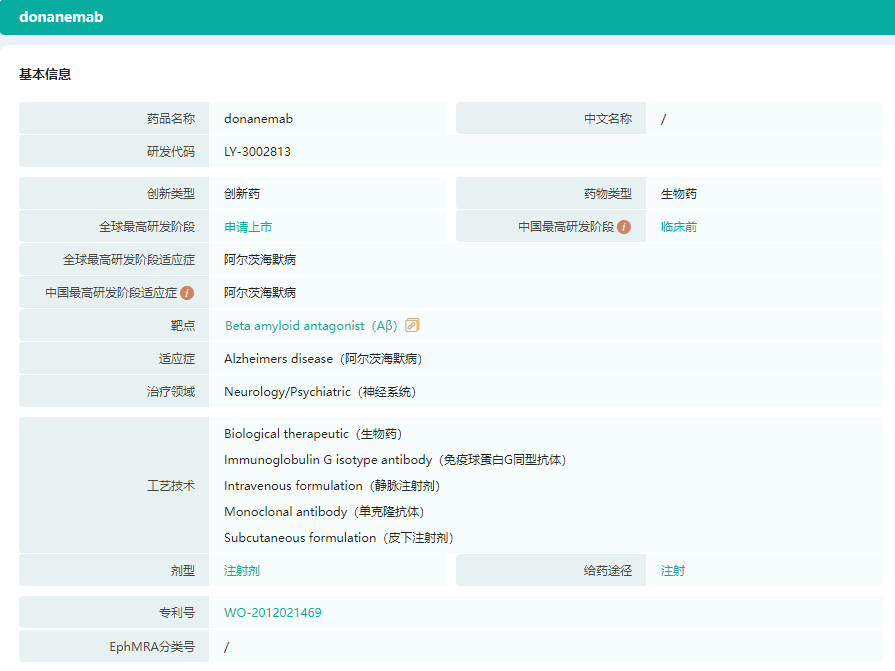This screenshot has height=671, width=895.
Task: Open the 临床前 China stage link
Action: [x=679, y=227]
